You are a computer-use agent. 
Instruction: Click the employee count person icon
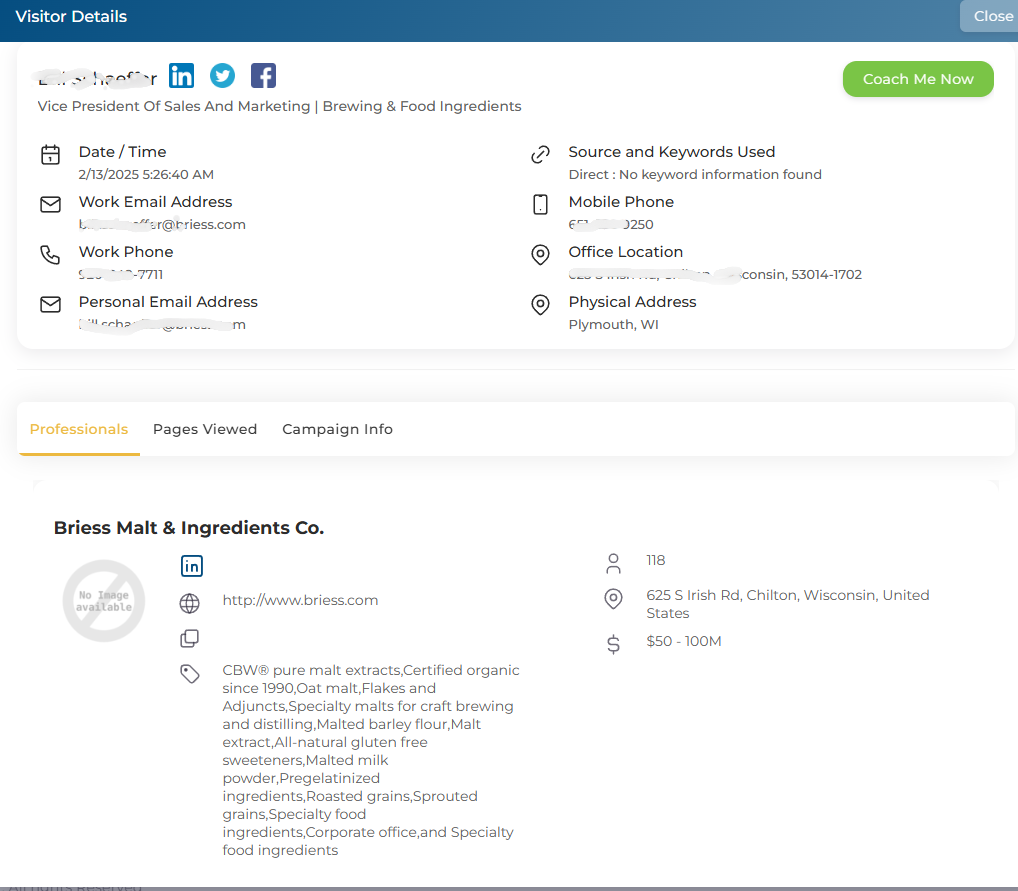pos(613,564)
